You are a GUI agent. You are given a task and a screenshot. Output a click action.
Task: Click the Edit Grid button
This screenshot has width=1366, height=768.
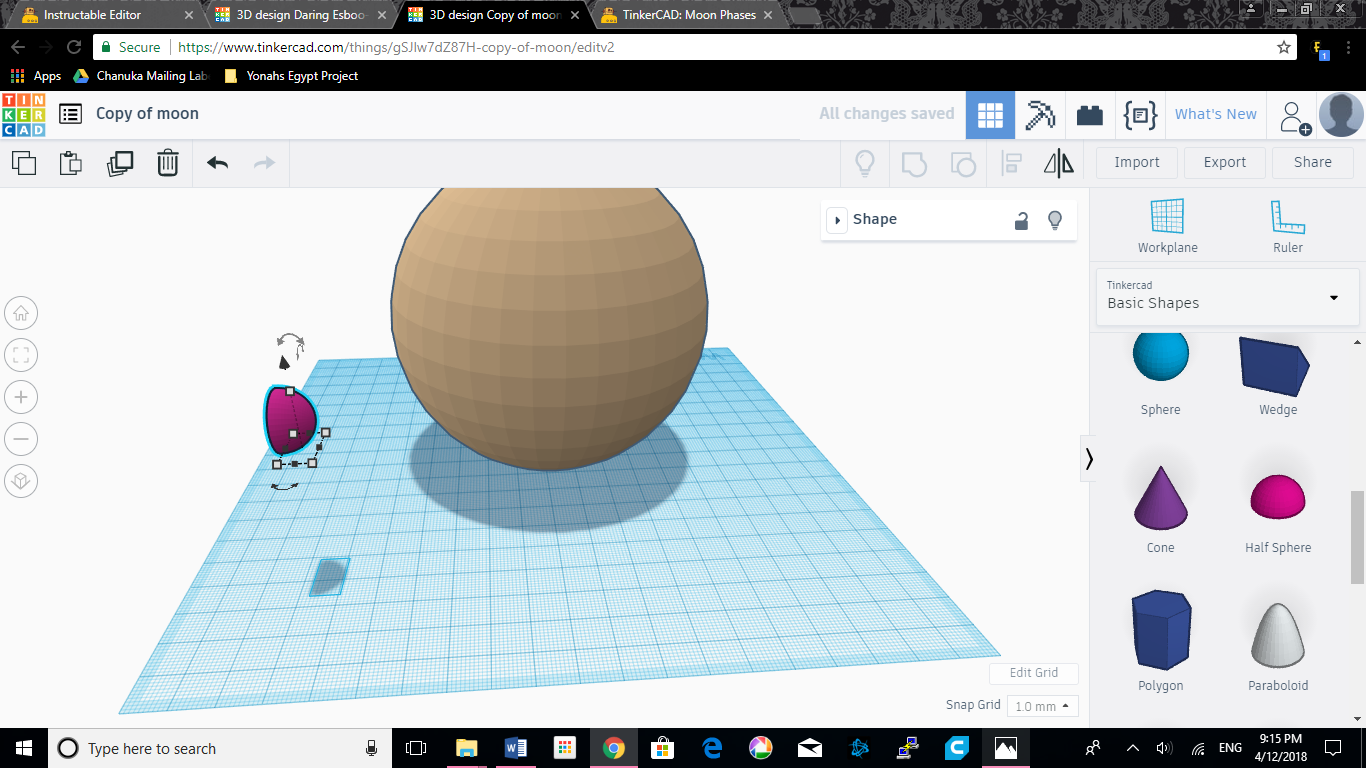(1034, 673)
